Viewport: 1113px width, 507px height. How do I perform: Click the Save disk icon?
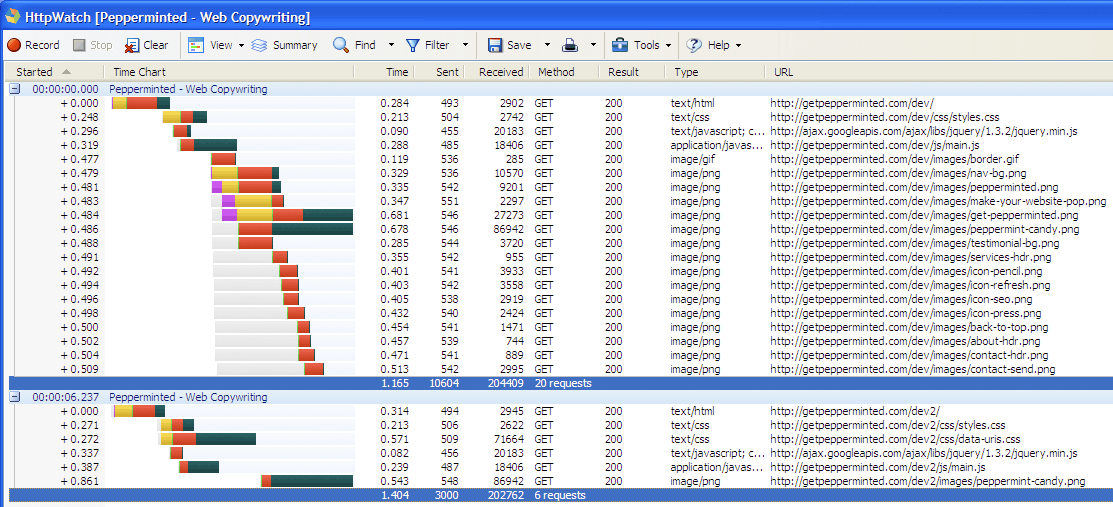click(x=495, y=45)
